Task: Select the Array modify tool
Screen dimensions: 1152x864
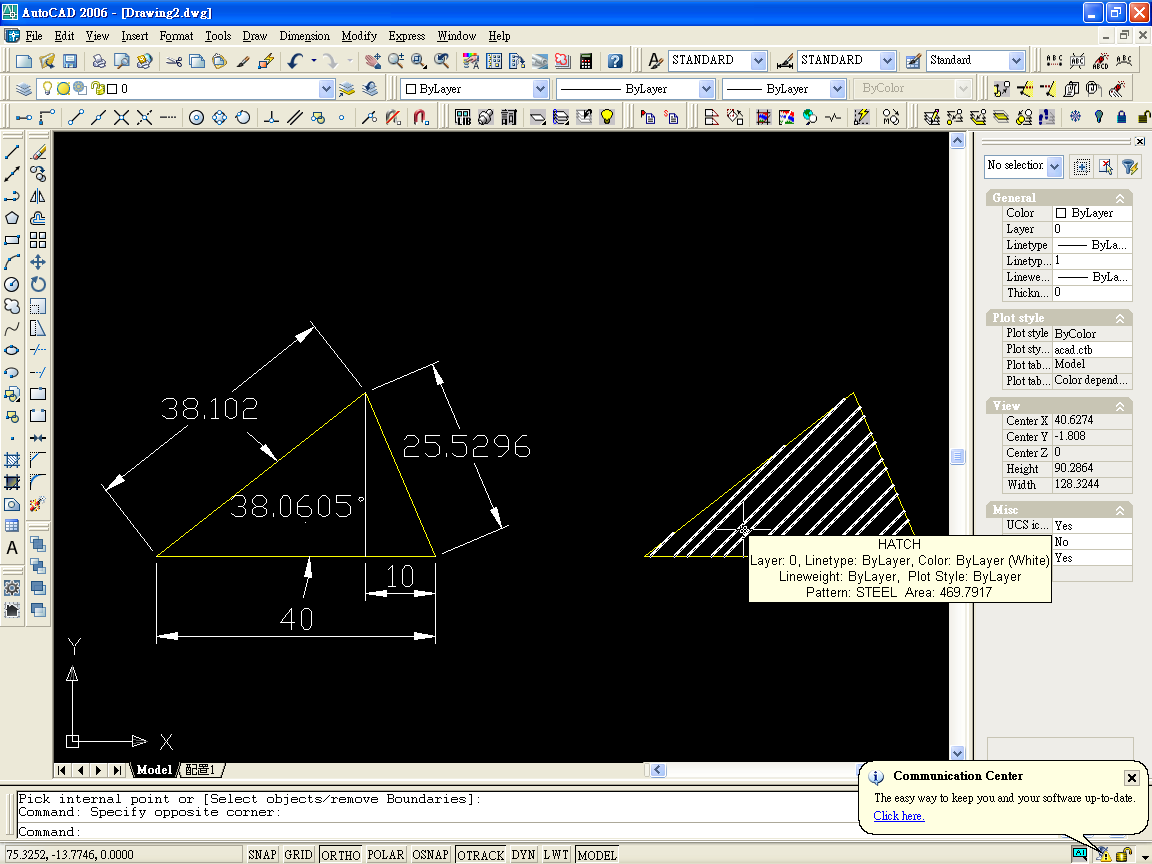Action: click(38, 240)
